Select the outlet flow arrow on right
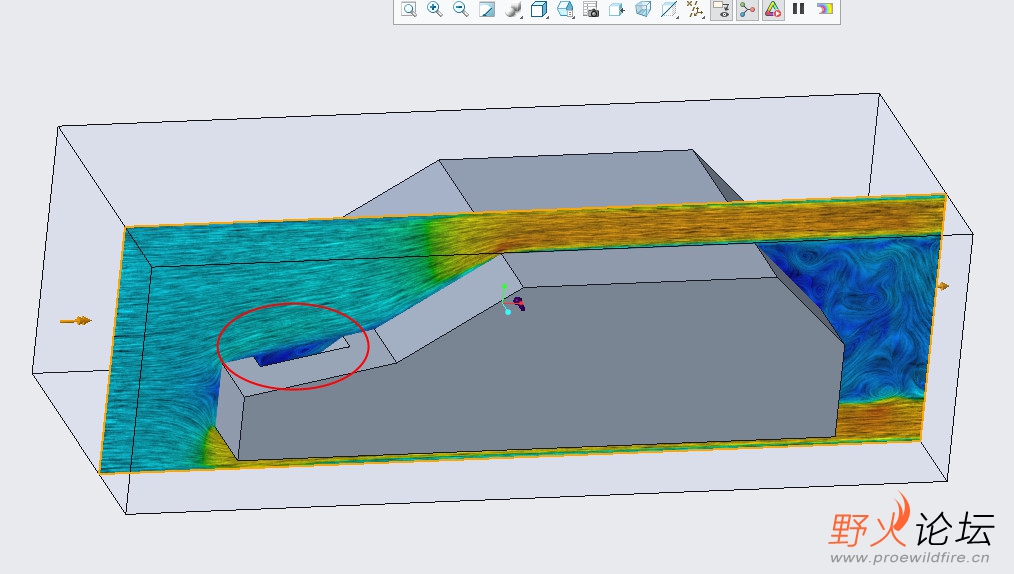This screenshot has height=574, width=1014. click(944, 286)
